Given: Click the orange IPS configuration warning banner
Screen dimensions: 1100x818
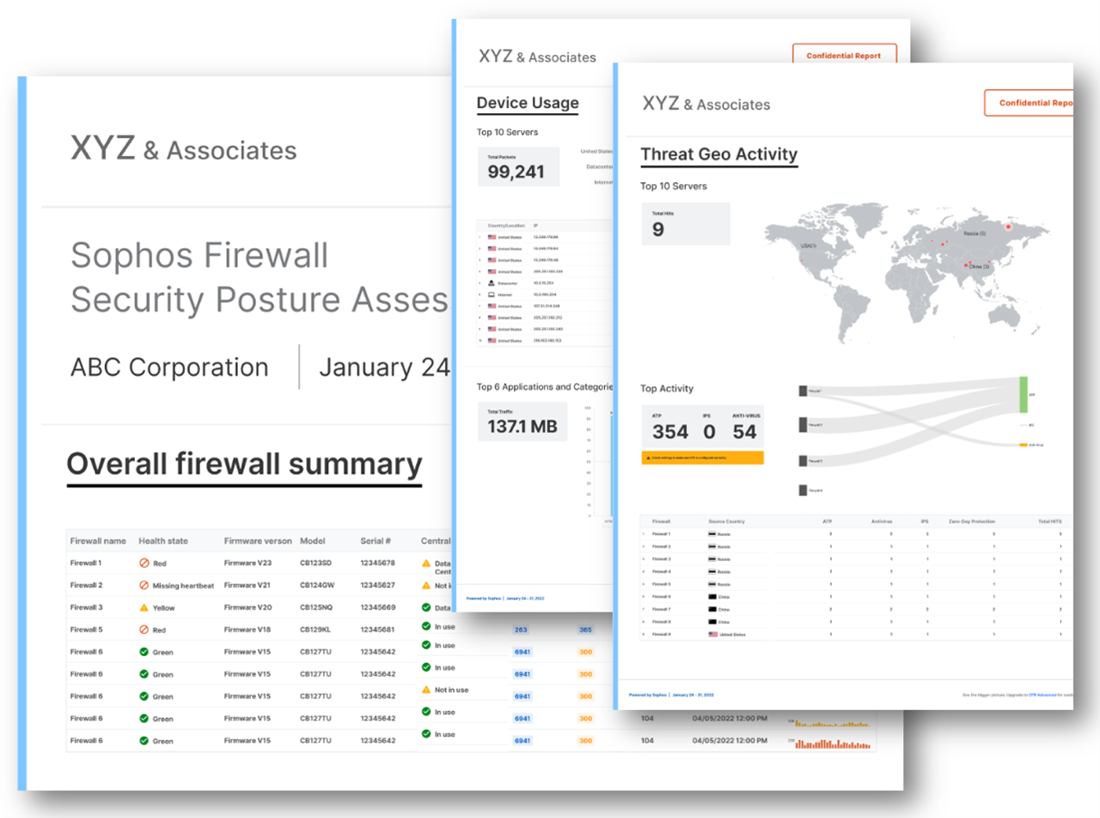Looking at the screenshot, I should [702, 458].
